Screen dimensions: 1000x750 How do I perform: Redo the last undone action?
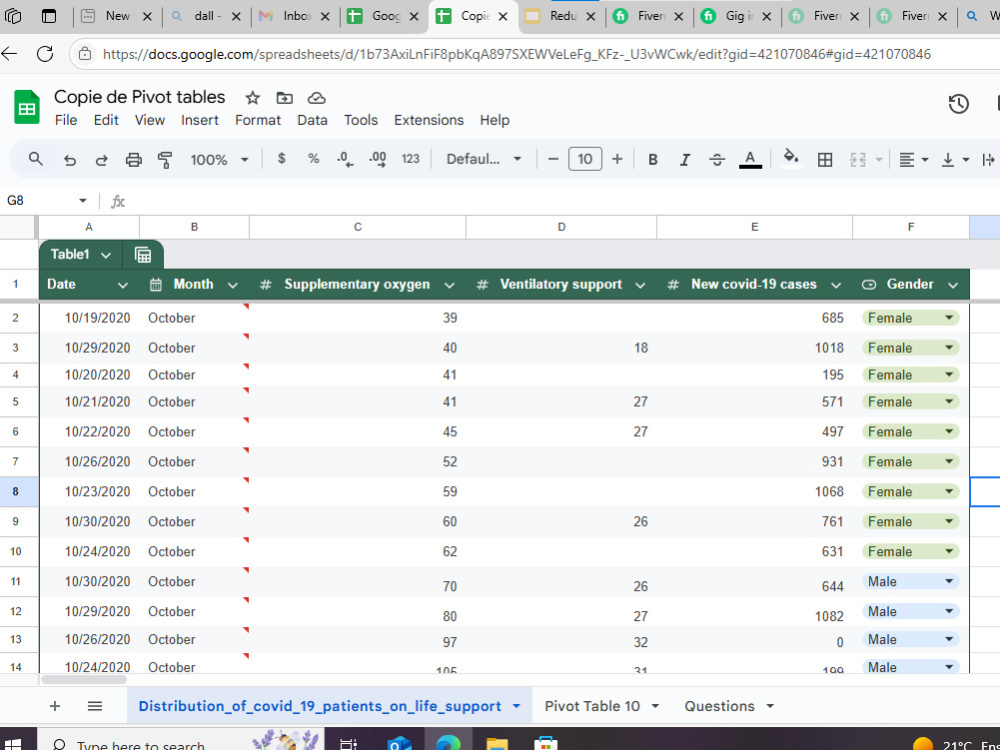pos(101,159)
